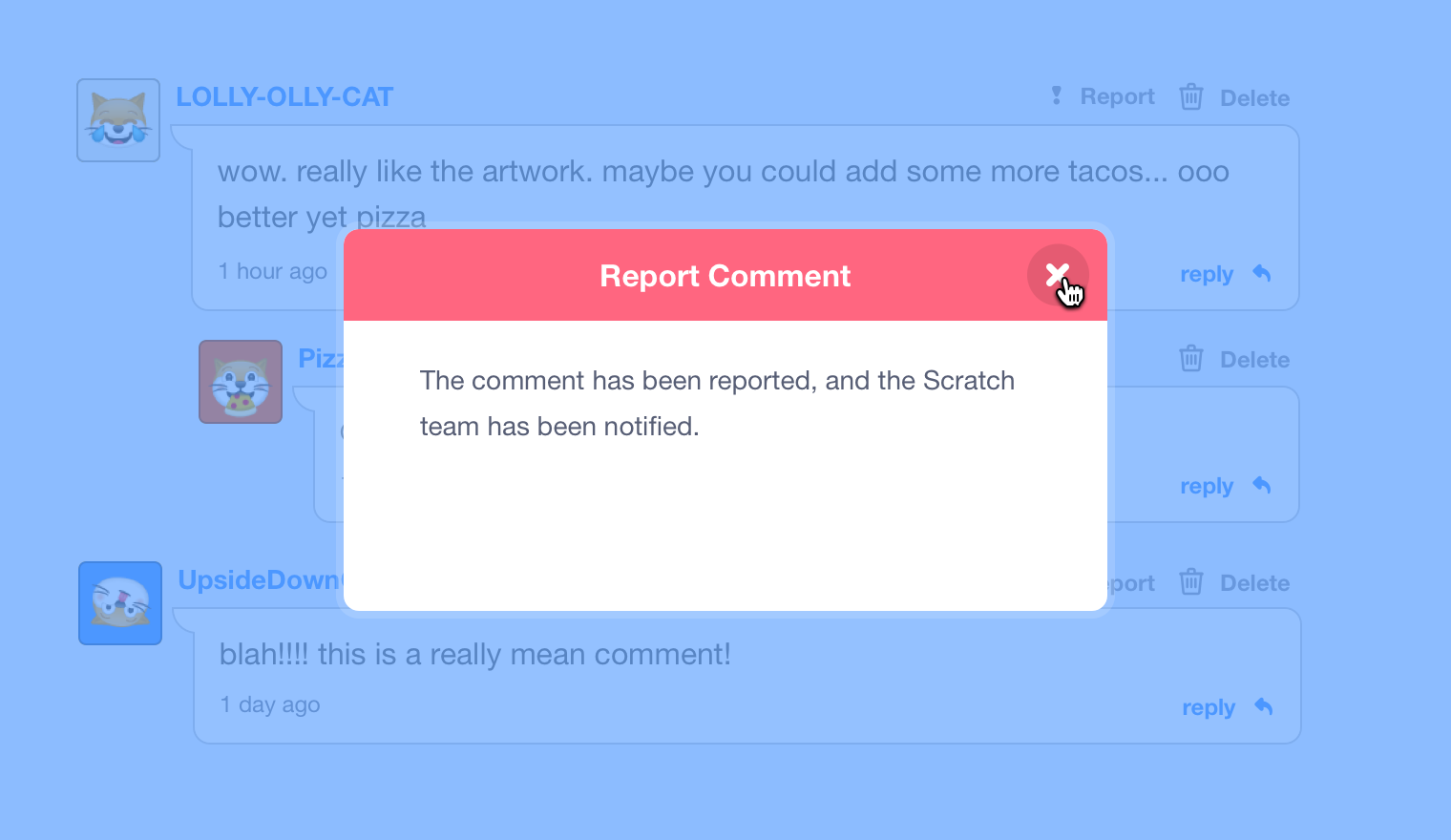Open the LOLLY-OLLY-CAT username link
1451x840 pixels.
(284, 95)
